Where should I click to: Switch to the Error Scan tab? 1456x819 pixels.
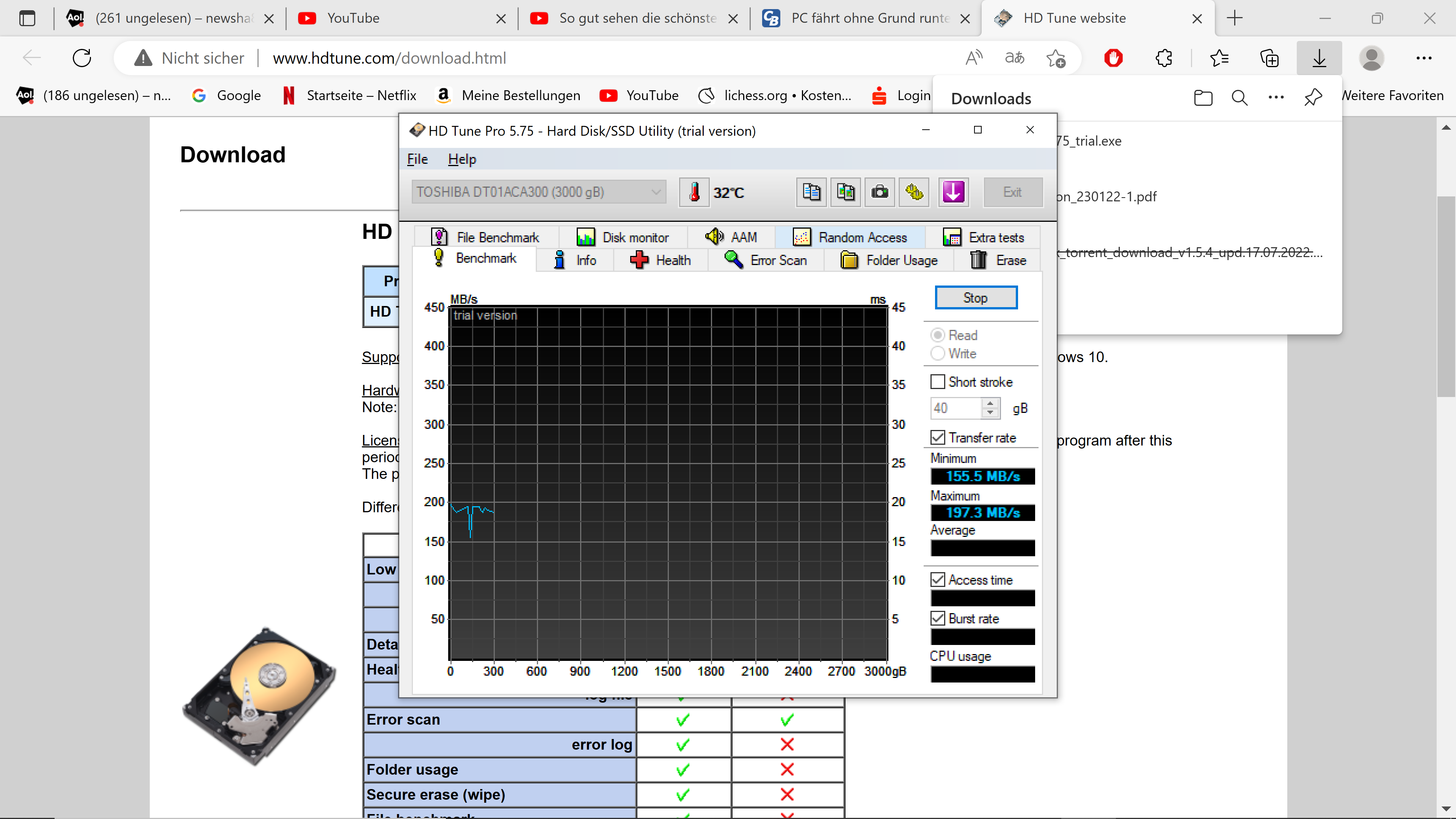coord(766,260)
